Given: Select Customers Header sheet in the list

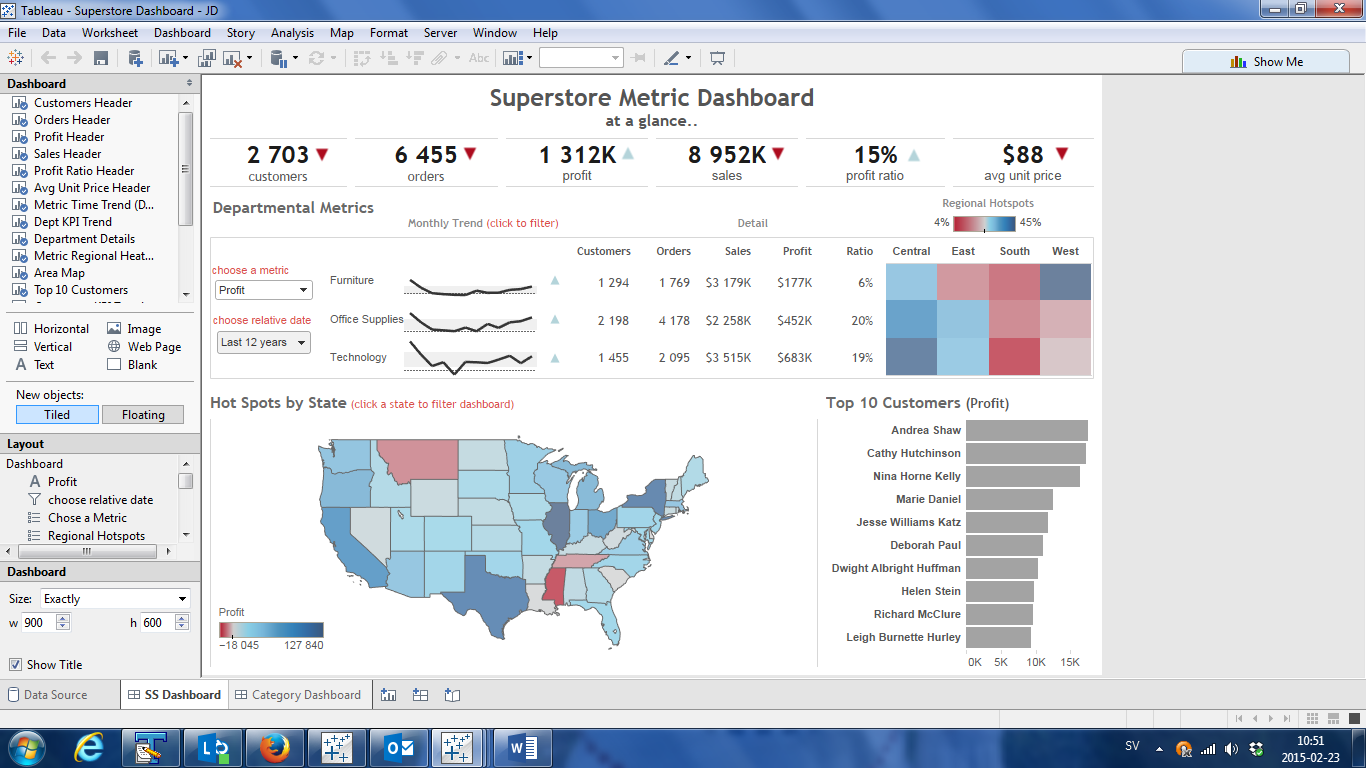Looking at the screenshot, I should (x=83, y=103).
